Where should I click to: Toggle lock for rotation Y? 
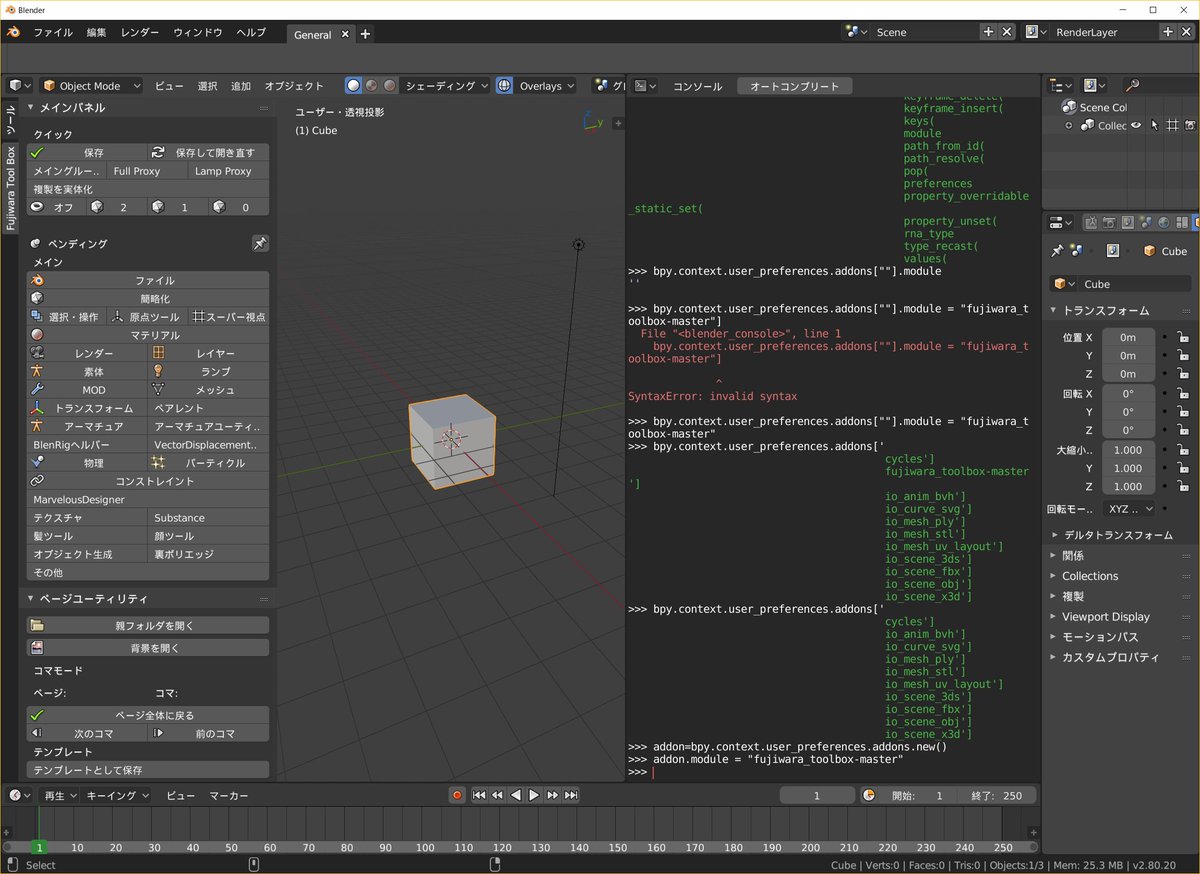pos(1182,412)
